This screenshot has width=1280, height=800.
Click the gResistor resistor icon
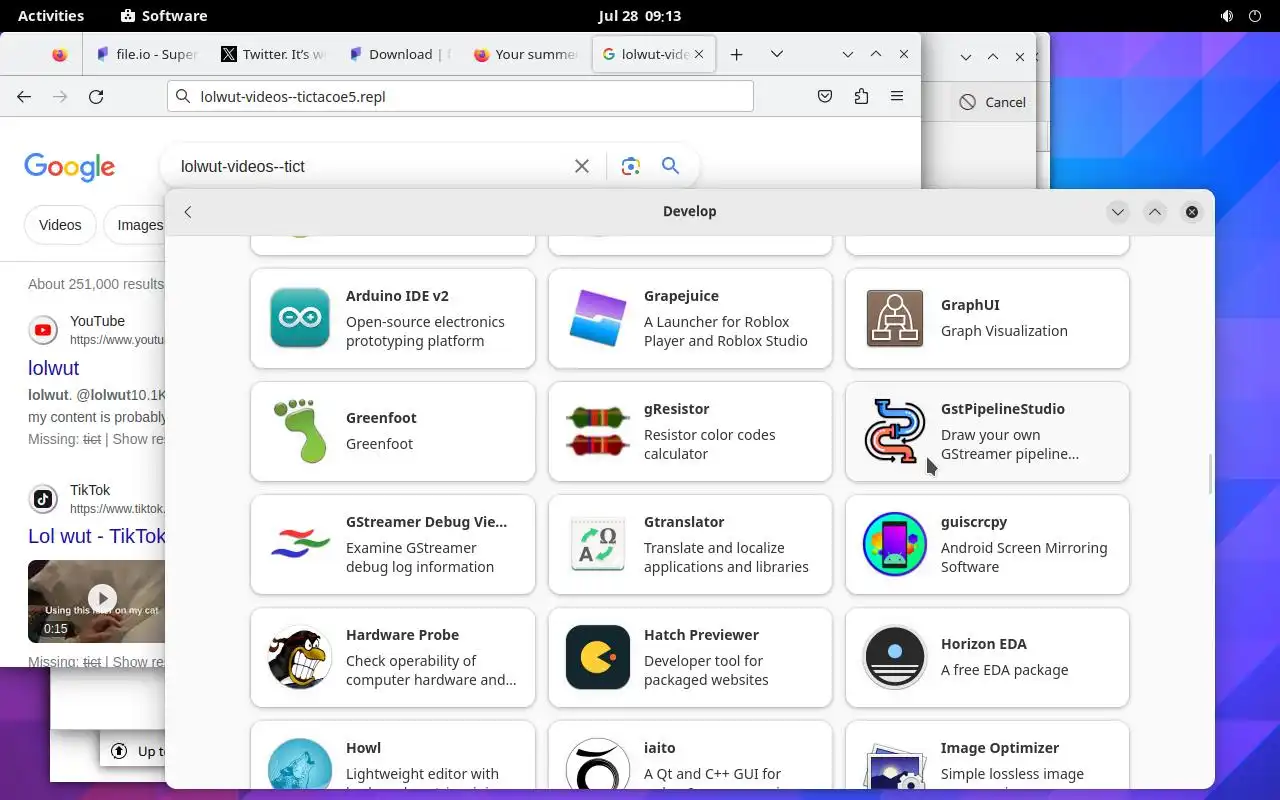click(x=598, y=431)
